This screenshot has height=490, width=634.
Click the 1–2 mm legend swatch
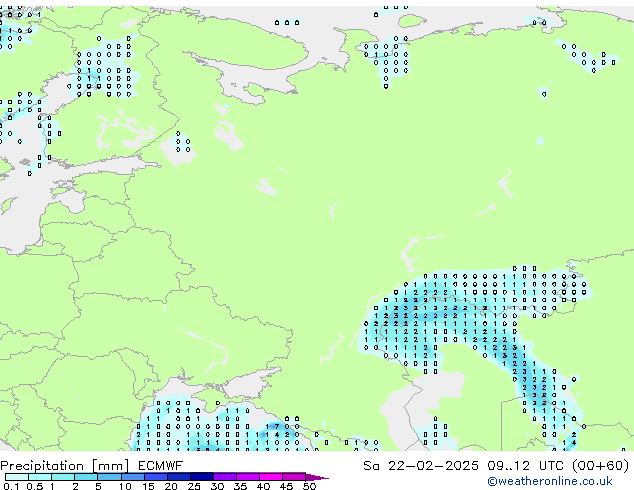(63, 477)
